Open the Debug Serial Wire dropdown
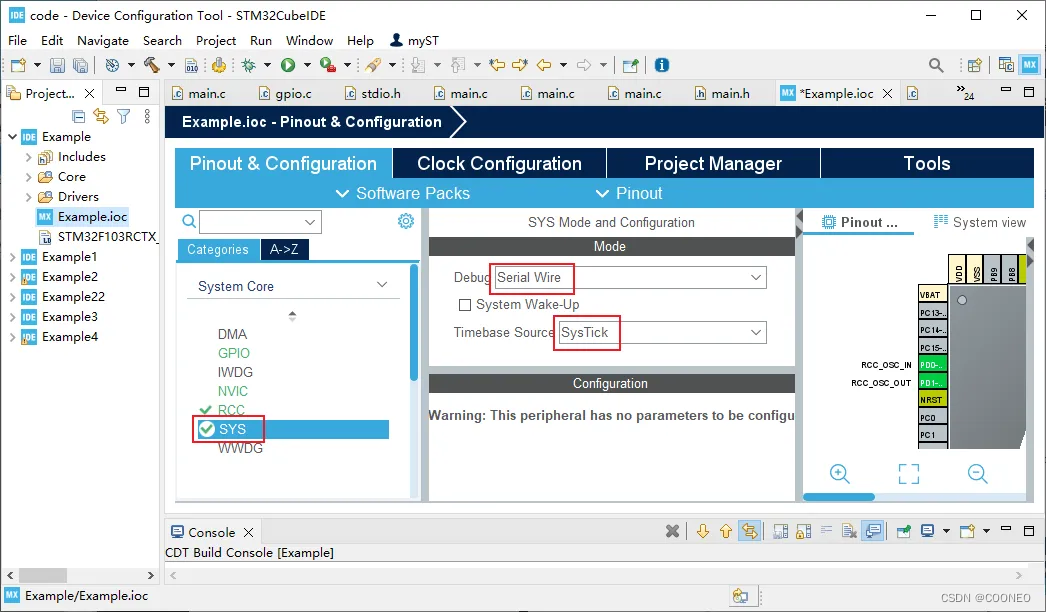1046x612 pixels. pos(755,277)
